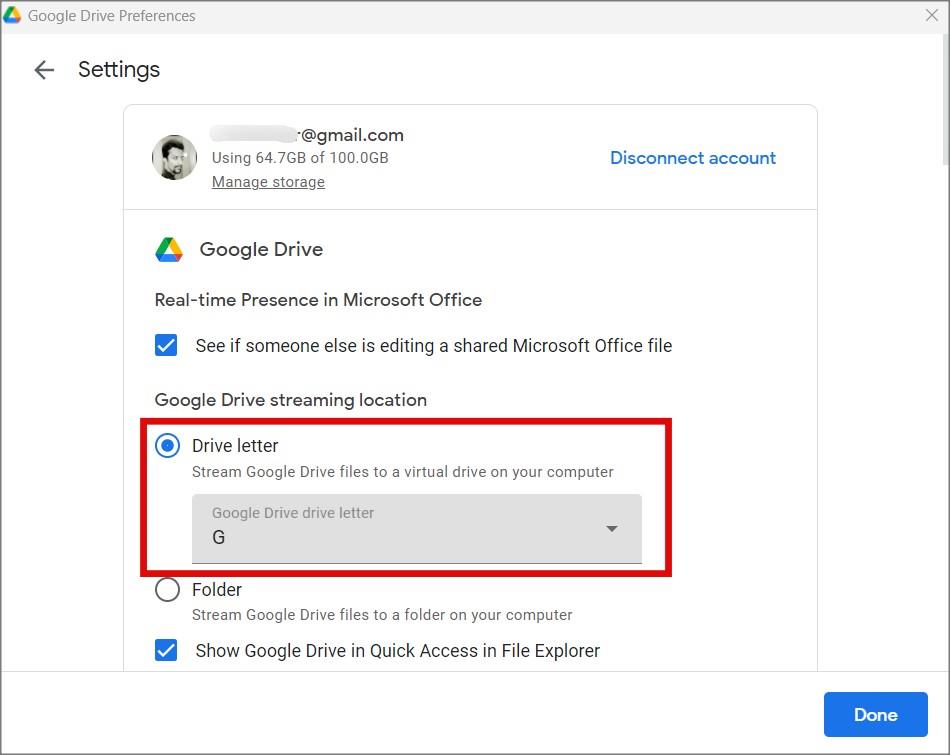Toggle Show Google Drive in Quick Access checkbox
This screenshot has width=950, height=755.
(x=166, y=650)
